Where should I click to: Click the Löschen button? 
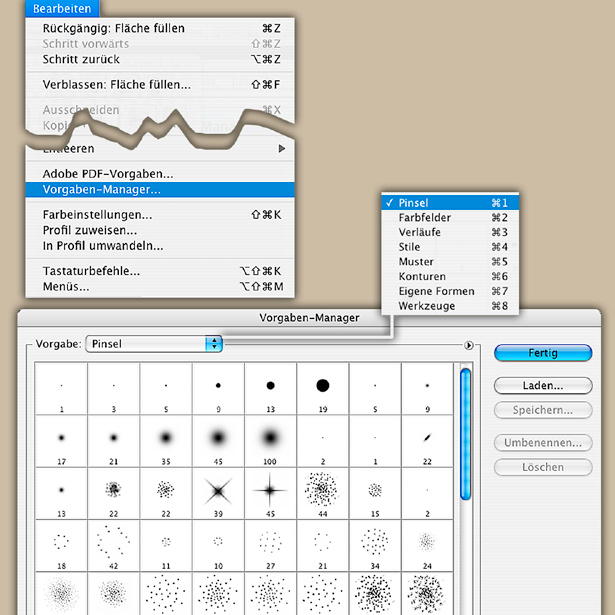(x=543, y=467)
